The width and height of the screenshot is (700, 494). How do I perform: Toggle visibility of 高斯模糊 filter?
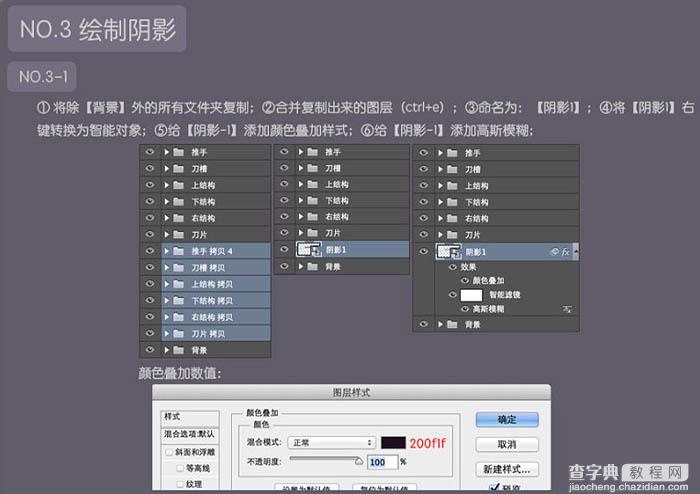(465, 309)
